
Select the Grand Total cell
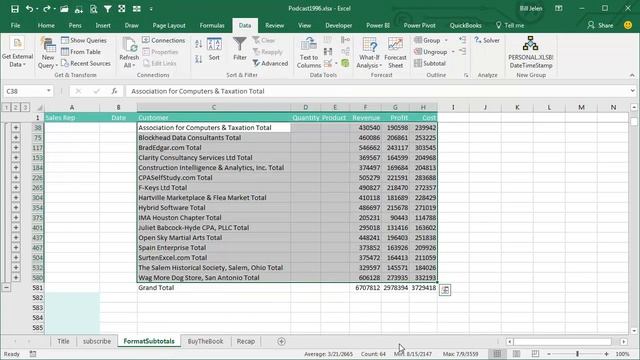click(214, 288)
